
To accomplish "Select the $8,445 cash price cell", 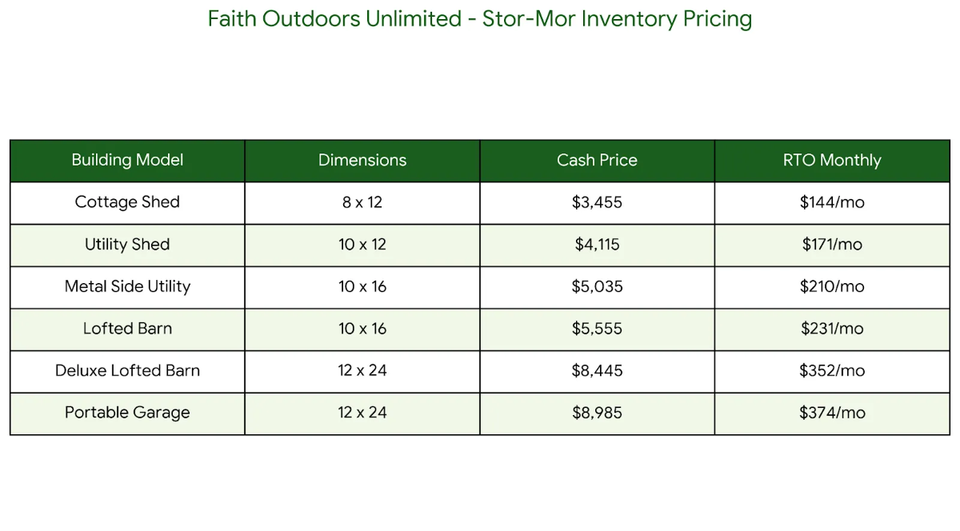I will (x=597, y=370).
